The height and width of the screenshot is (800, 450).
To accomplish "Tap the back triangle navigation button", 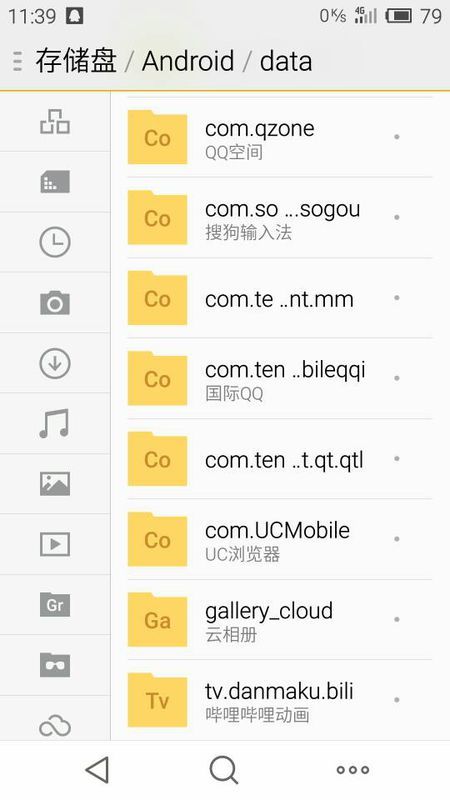I will click(97, 769).
